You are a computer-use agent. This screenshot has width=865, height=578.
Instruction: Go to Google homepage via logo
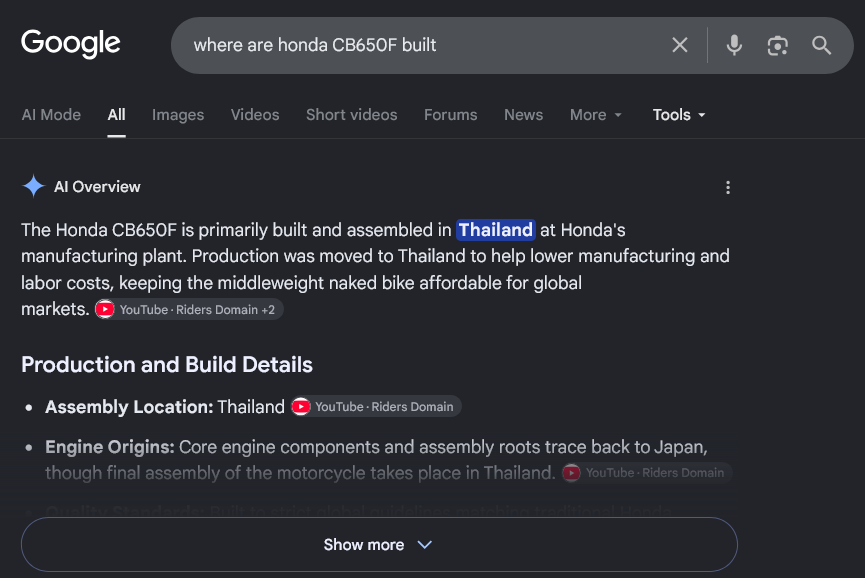[x=71, y=43]
